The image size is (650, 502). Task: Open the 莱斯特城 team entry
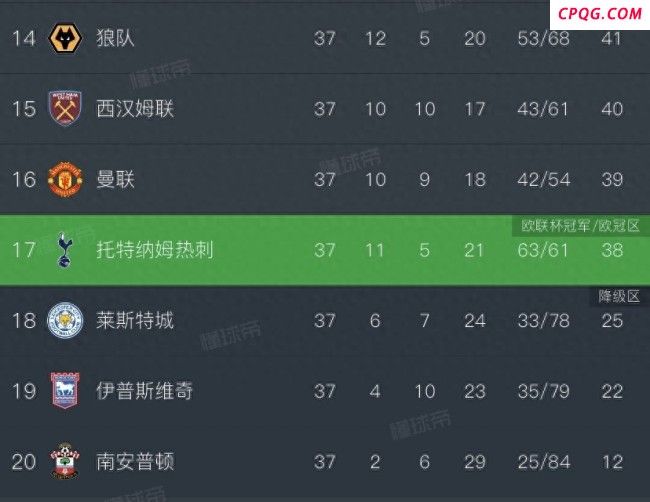click(x=135, y=320)
